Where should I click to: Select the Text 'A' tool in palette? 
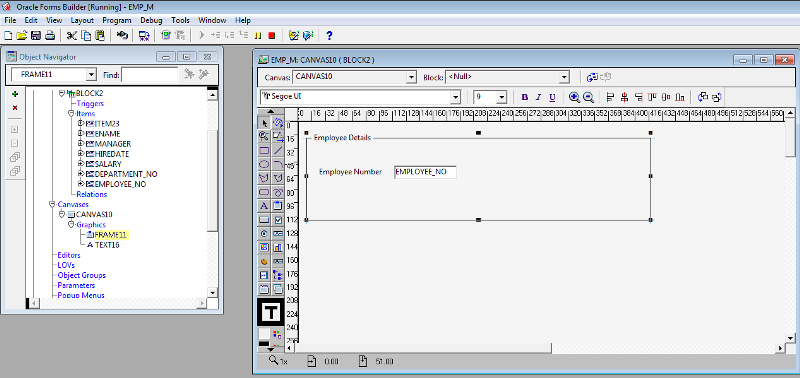point(264,206)
